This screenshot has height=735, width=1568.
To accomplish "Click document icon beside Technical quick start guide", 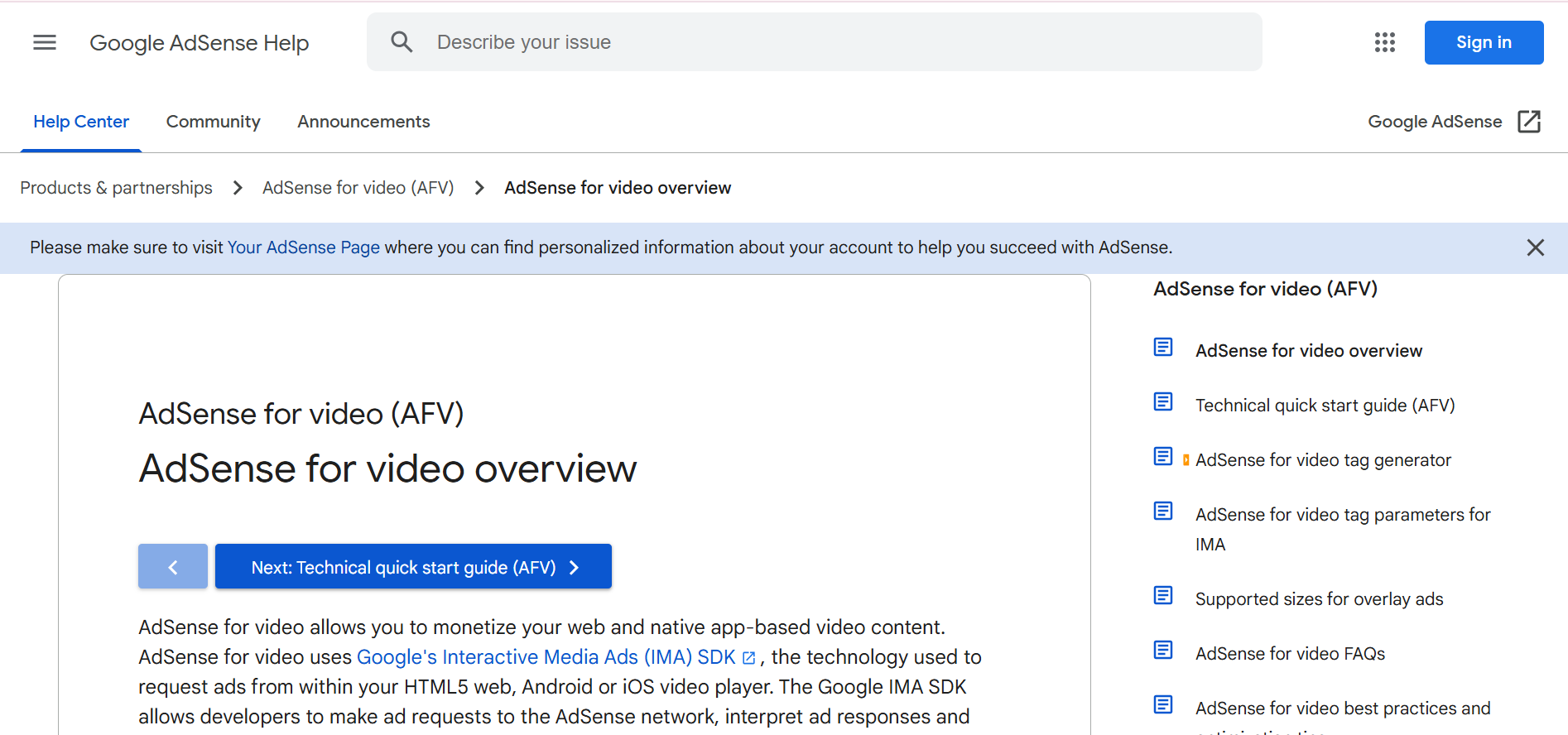I will click(1163, 401).
